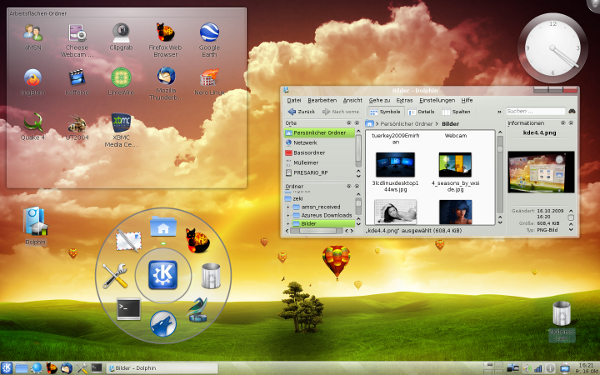Focus the Suchen search field in Dolphin
Screen dimensions: 600x375
pos(535,111)
